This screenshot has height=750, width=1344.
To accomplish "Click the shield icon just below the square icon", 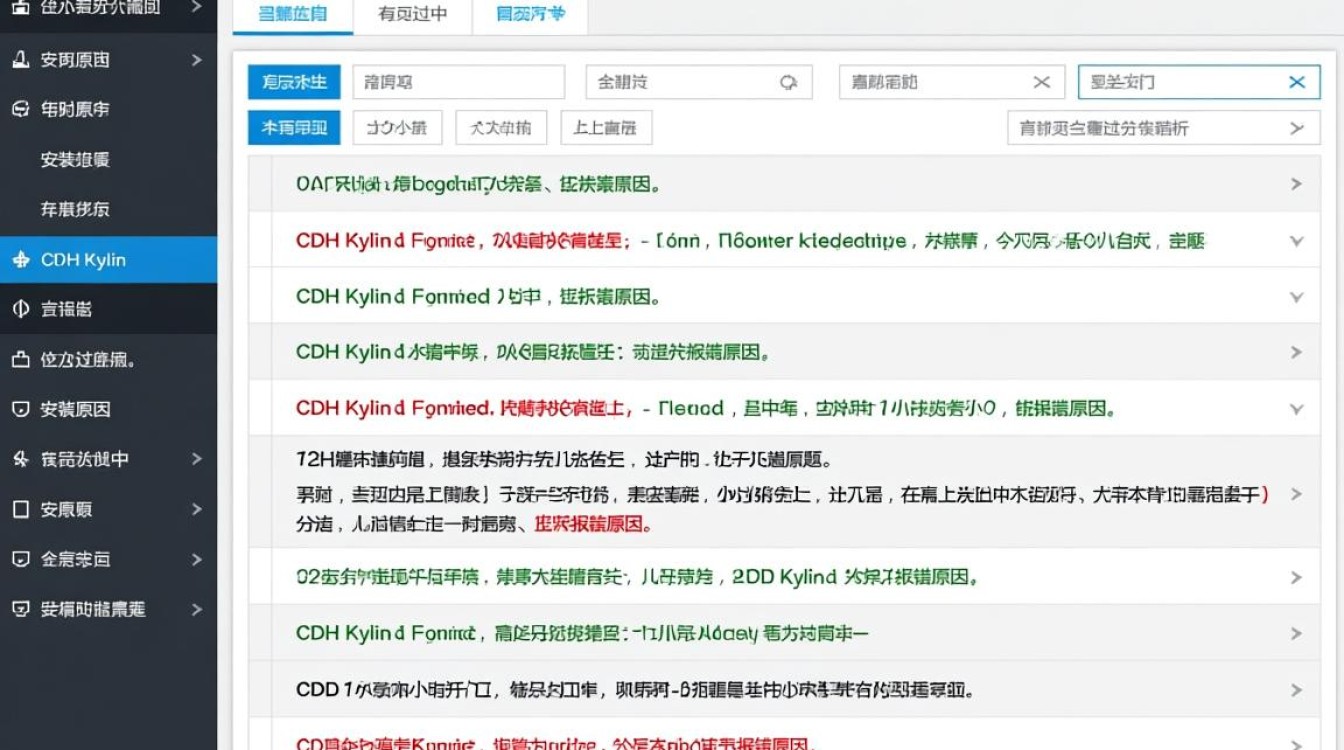I will [20, 559].
